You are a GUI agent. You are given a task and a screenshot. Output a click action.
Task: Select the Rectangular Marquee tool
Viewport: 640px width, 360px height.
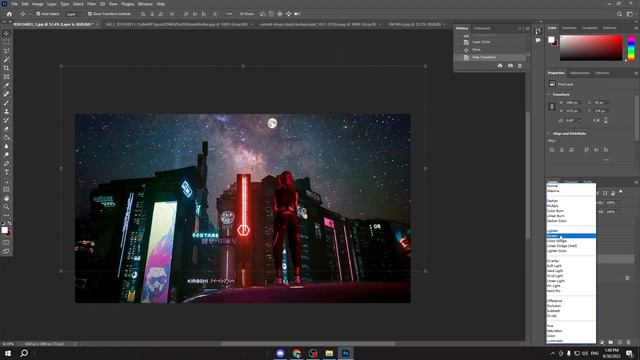[6, 42]
